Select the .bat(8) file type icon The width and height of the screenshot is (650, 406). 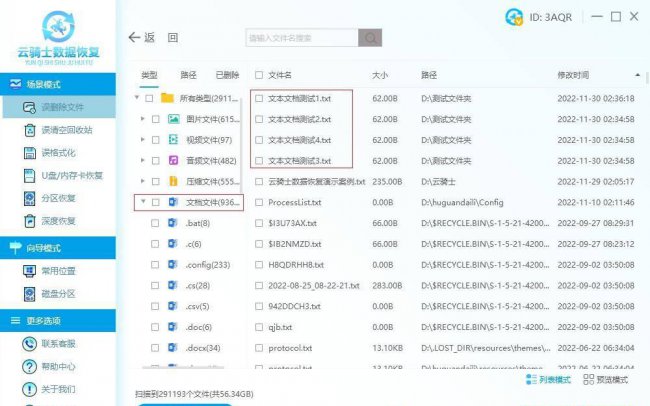click(x=172, y=223)
